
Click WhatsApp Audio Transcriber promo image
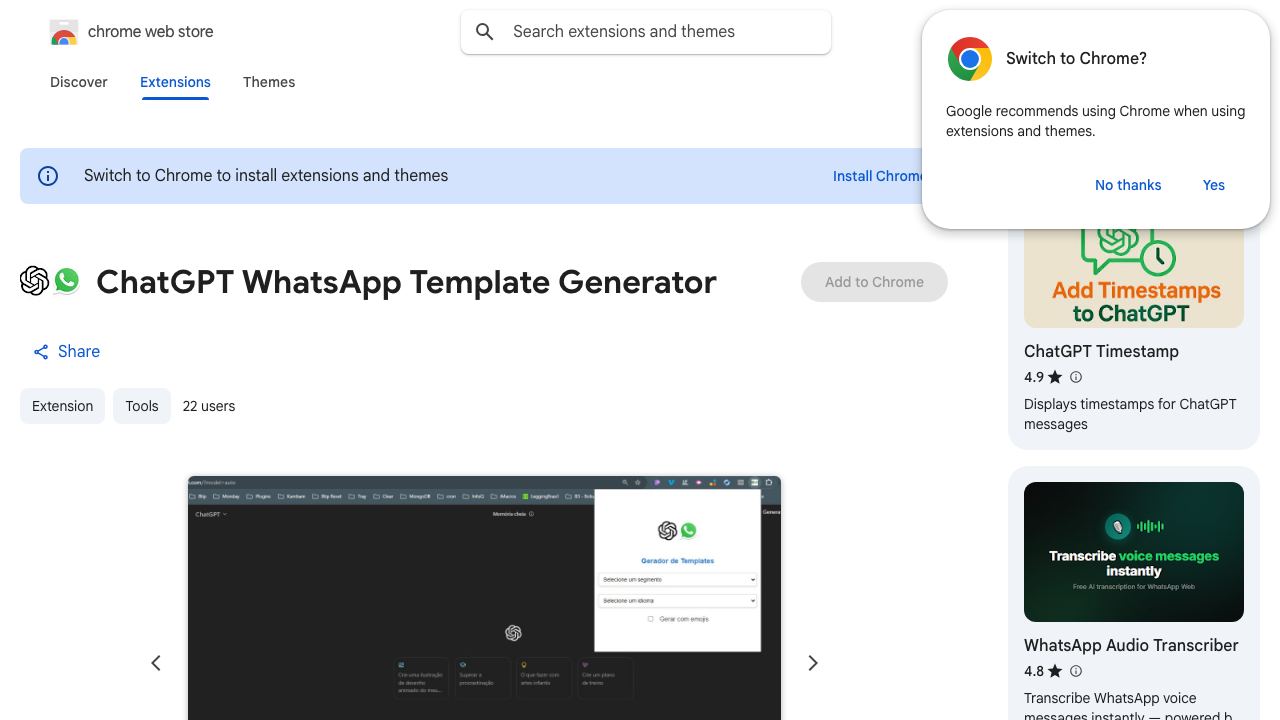pos(1134,552)
